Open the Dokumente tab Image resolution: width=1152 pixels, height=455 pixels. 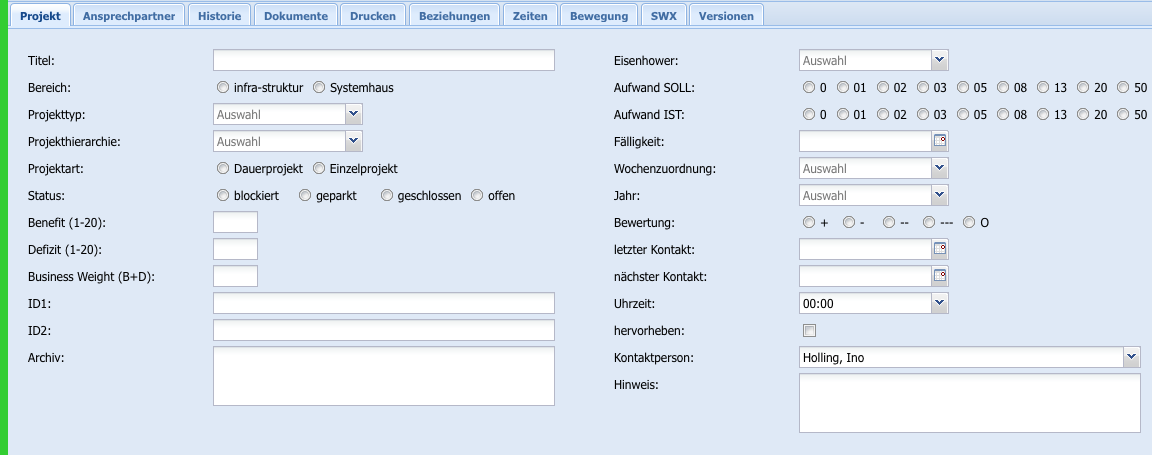tap(295, 16)
